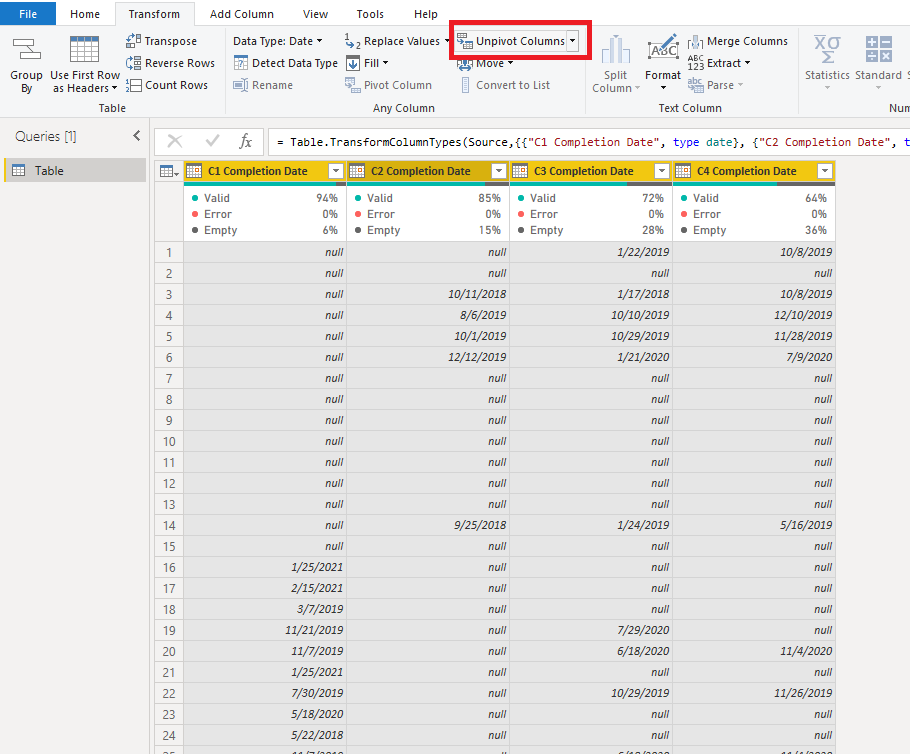Click the Pivot Column icon
The height and width of the screenshot is (754, 910).
352,85
